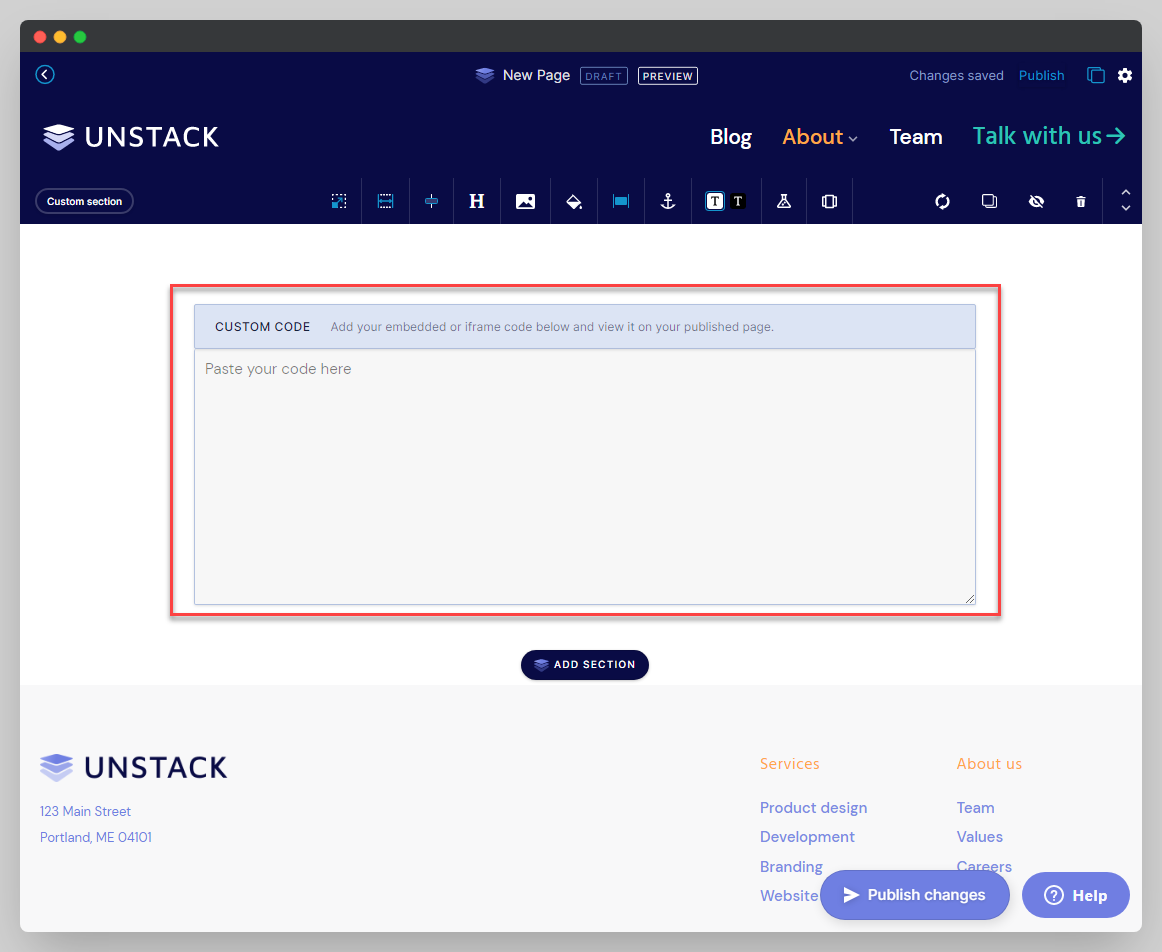Viewport: 1162px width, 952px height.
Task: Switch to the Team navigation item
Action: pos(915,137)
